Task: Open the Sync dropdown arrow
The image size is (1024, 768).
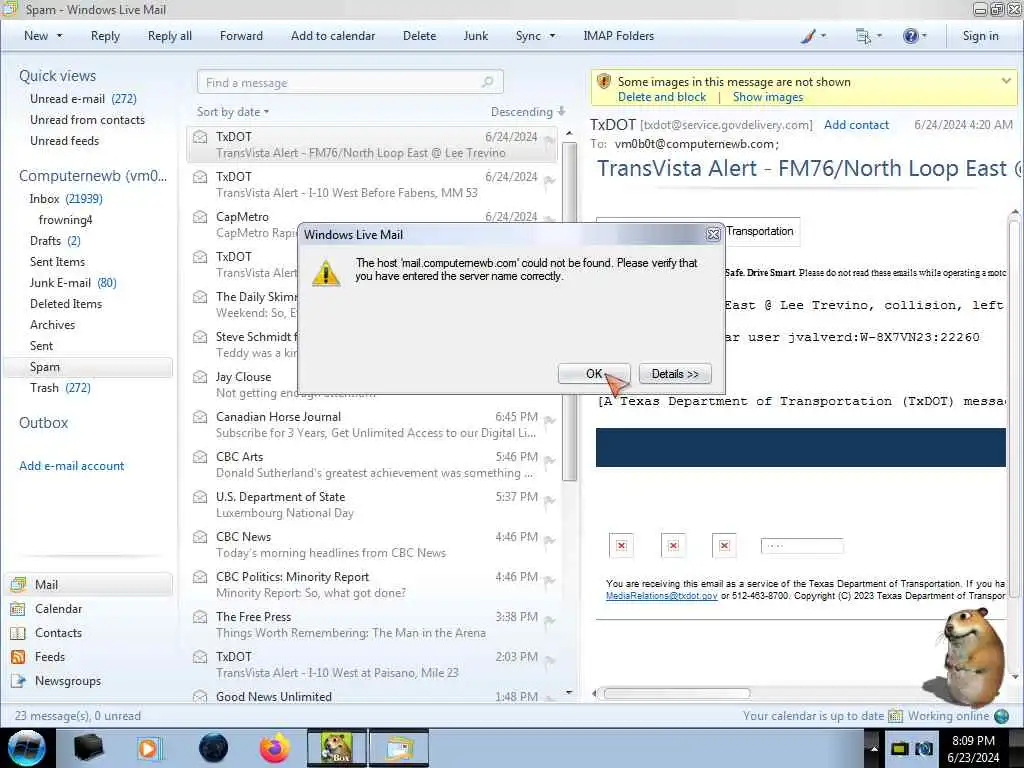Action: (552, 36)
